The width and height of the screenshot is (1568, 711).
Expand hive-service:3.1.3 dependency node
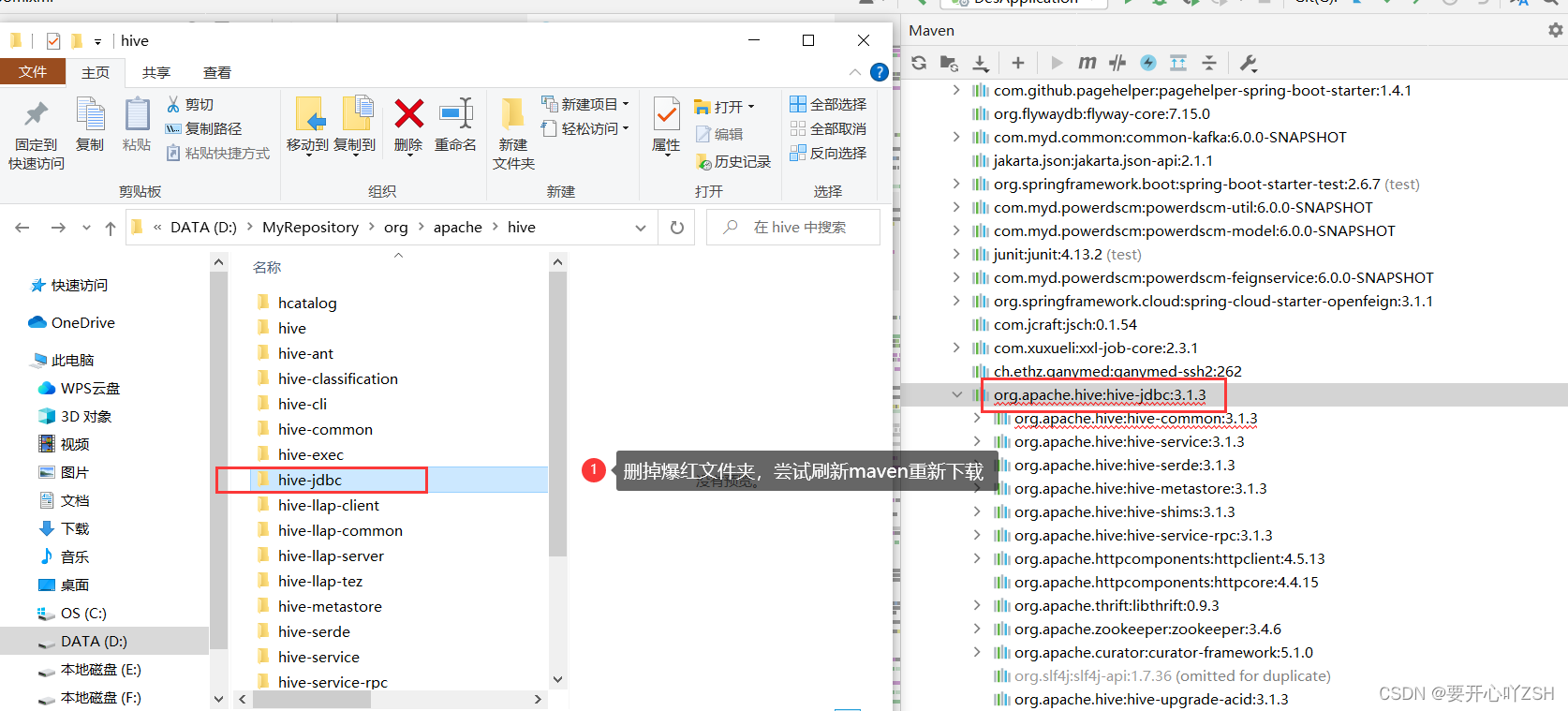(977, 441)
